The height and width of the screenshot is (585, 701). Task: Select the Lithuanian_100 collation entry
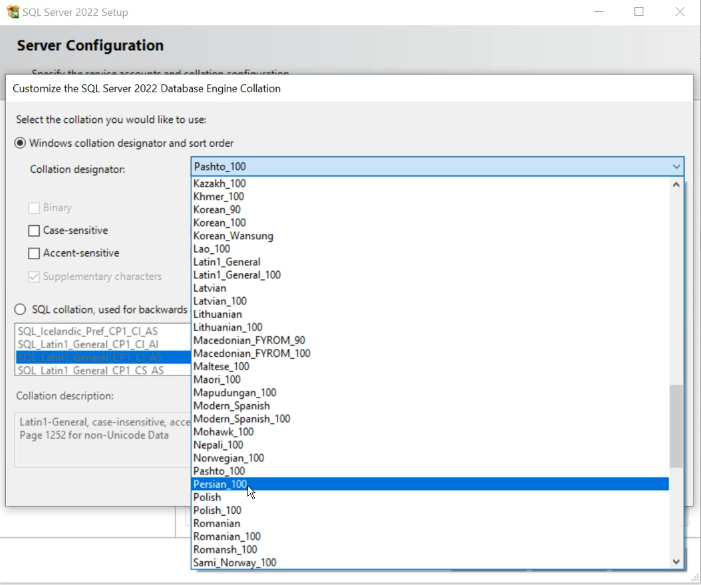click(x=430, y=327)
